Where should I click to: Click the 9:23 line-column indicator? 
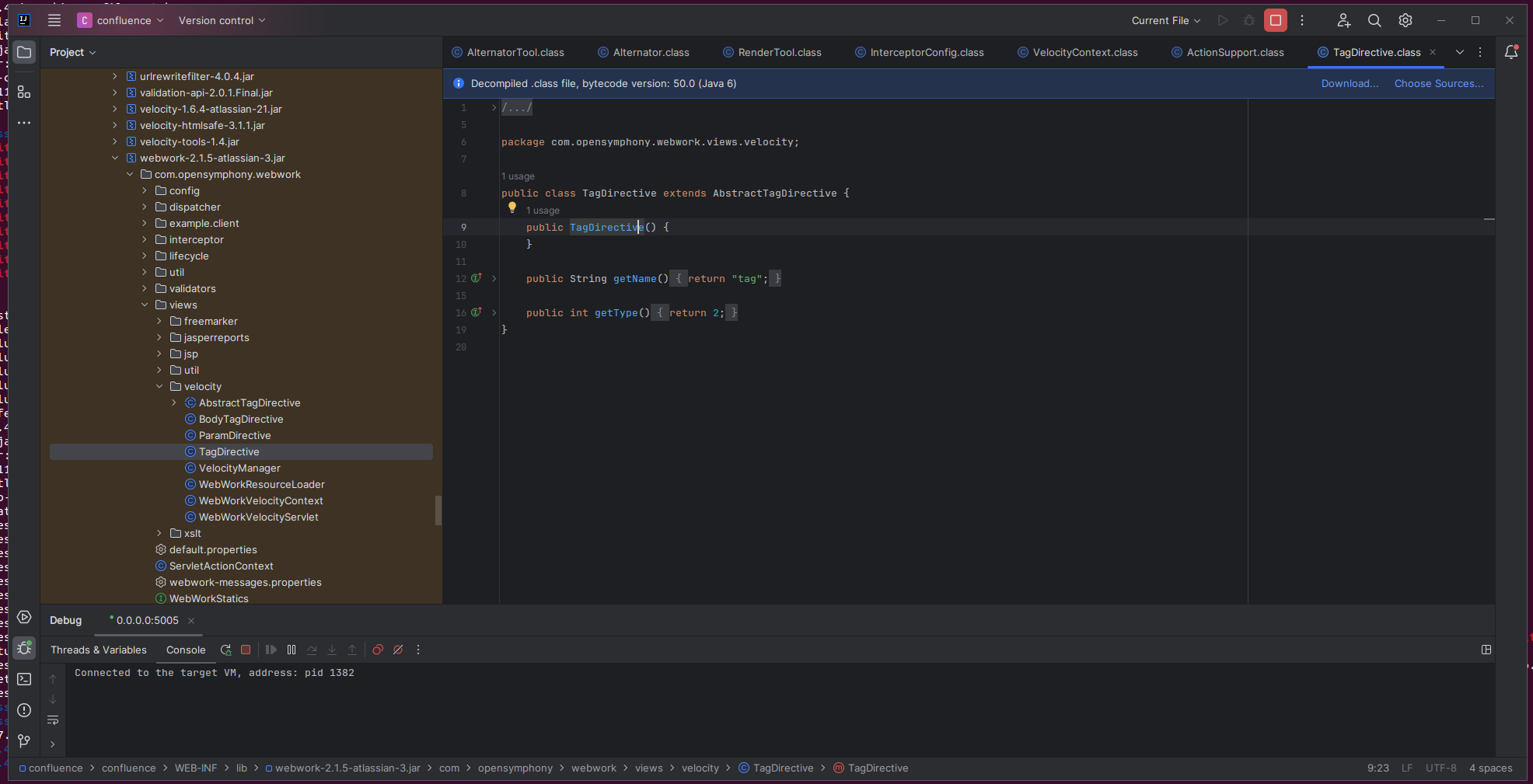[1378, 768]
